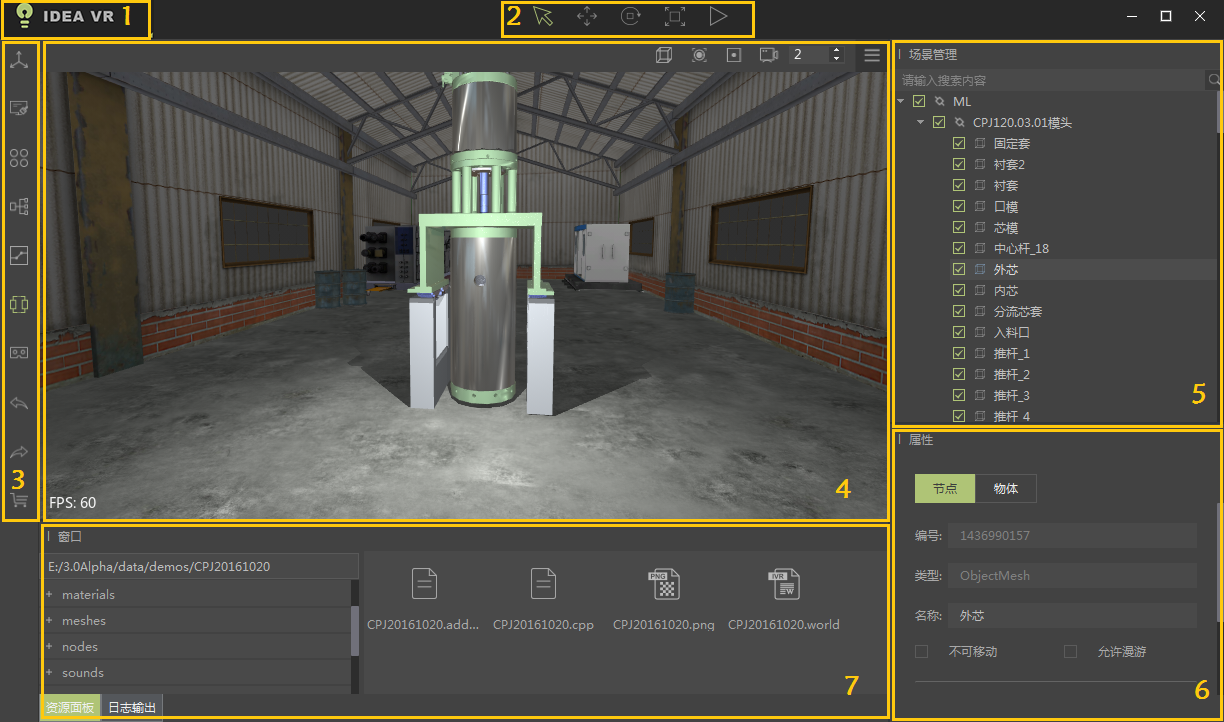1224x722 pixels.
Task: Click the viewport number field showing 2
Action: (809, 55)
